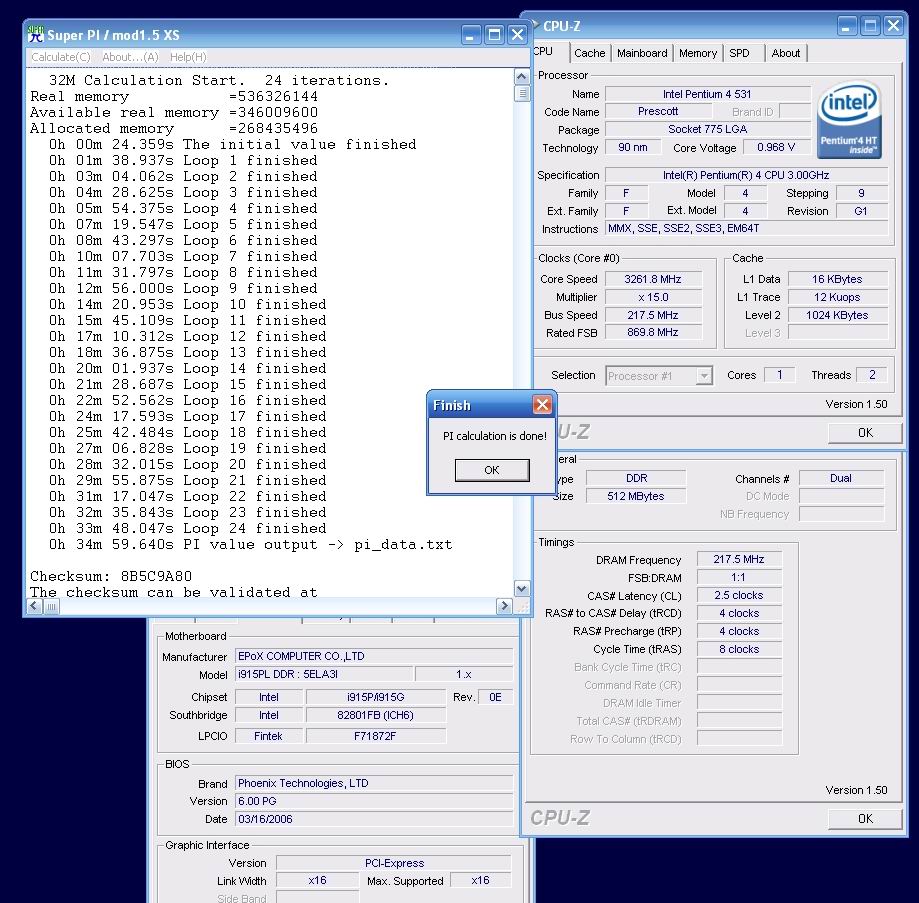Open the Calculate(C) menu
This screenshot has width=919, height=903.
(61, 57)
